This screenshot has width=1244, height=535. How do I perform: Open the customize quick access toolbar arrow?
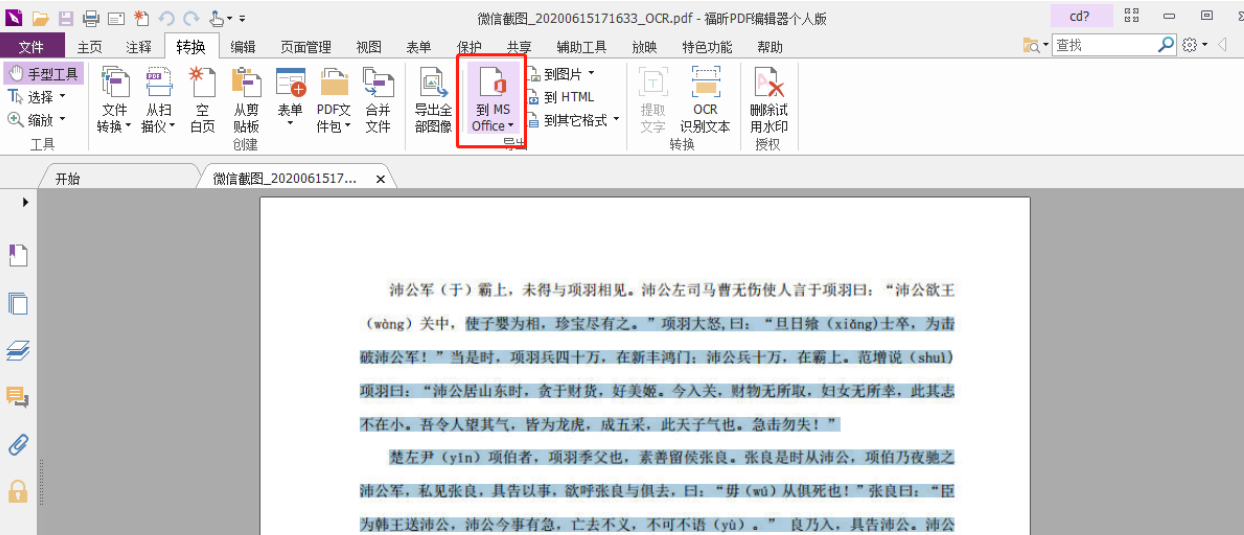click(x=242, y=19)
